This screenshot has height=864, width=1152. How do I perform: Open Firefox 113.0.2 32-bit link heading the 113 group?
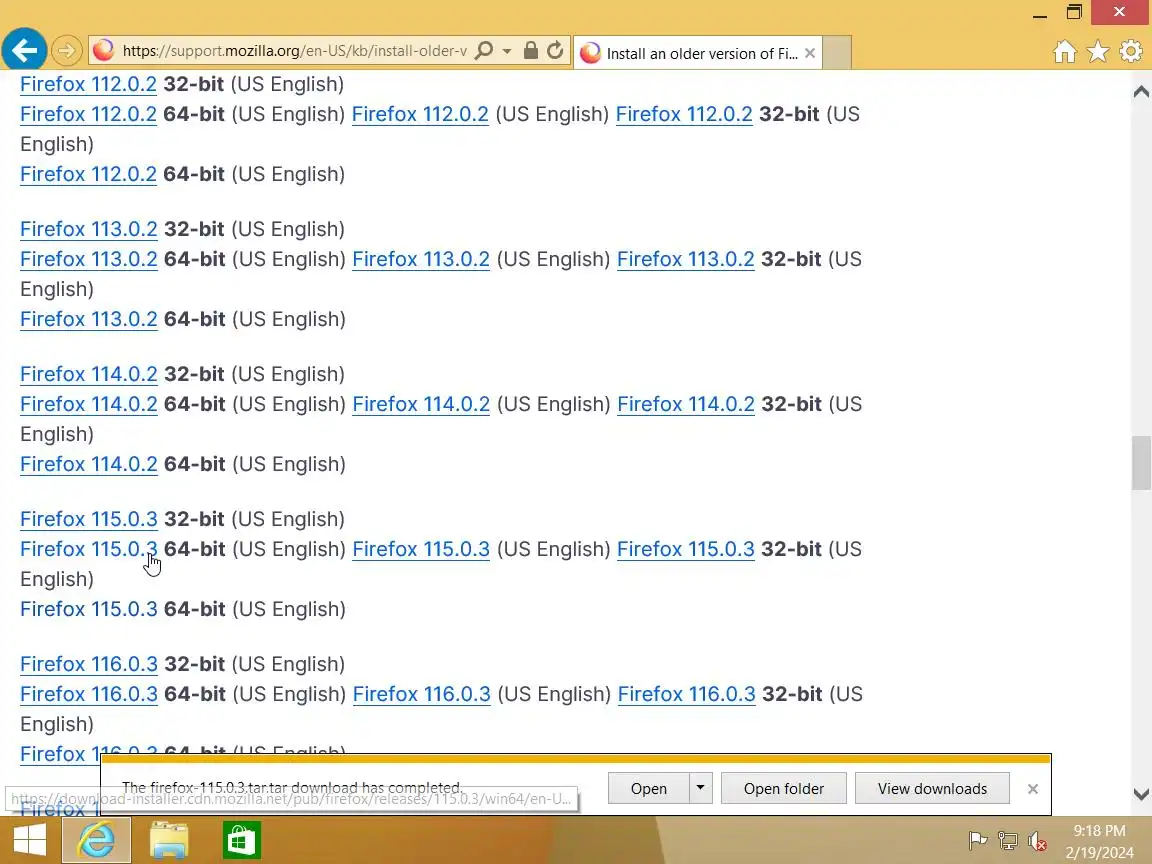[x=89, y=229]
